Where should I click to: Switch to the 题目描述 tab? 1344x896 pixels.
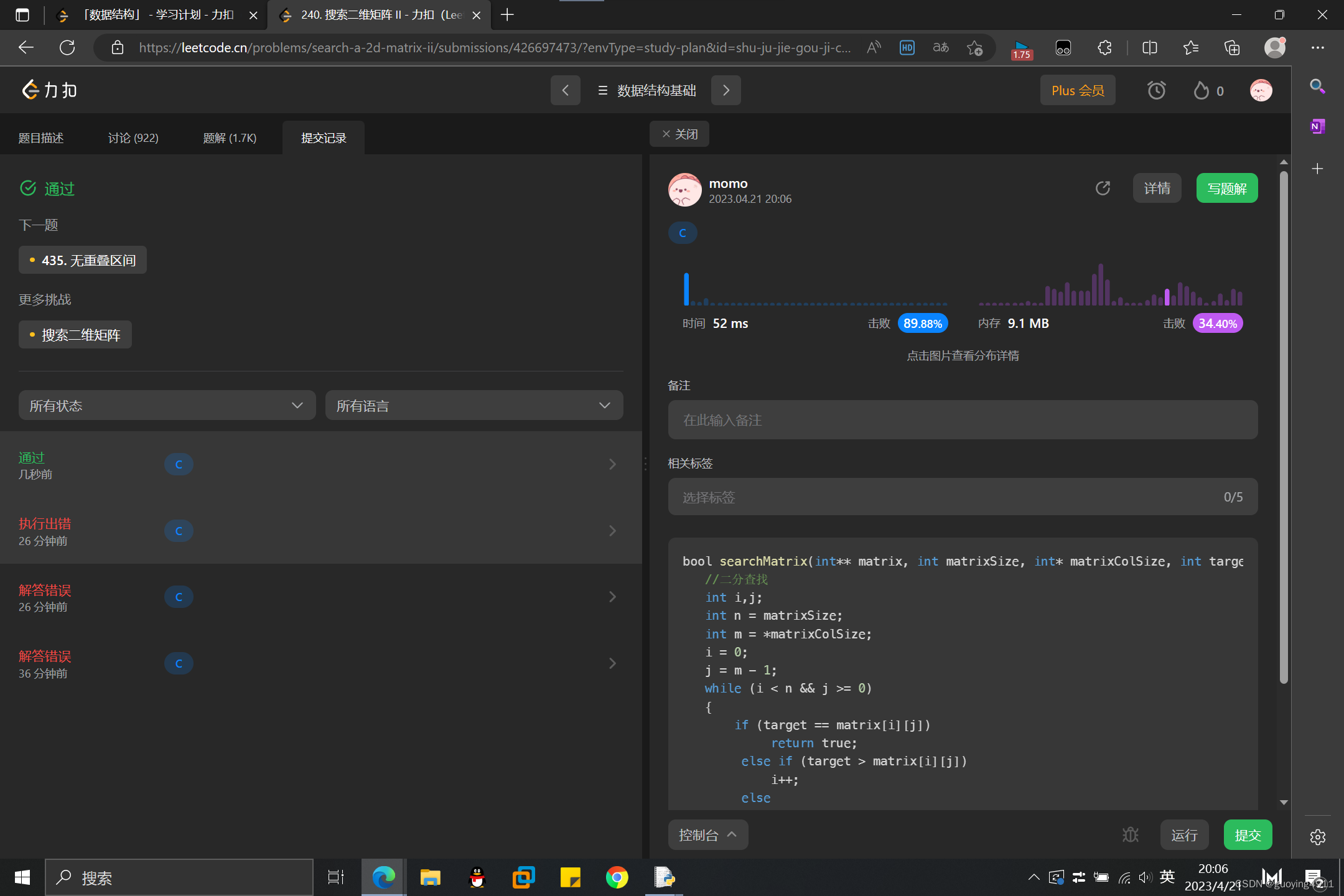pos(41,138)
